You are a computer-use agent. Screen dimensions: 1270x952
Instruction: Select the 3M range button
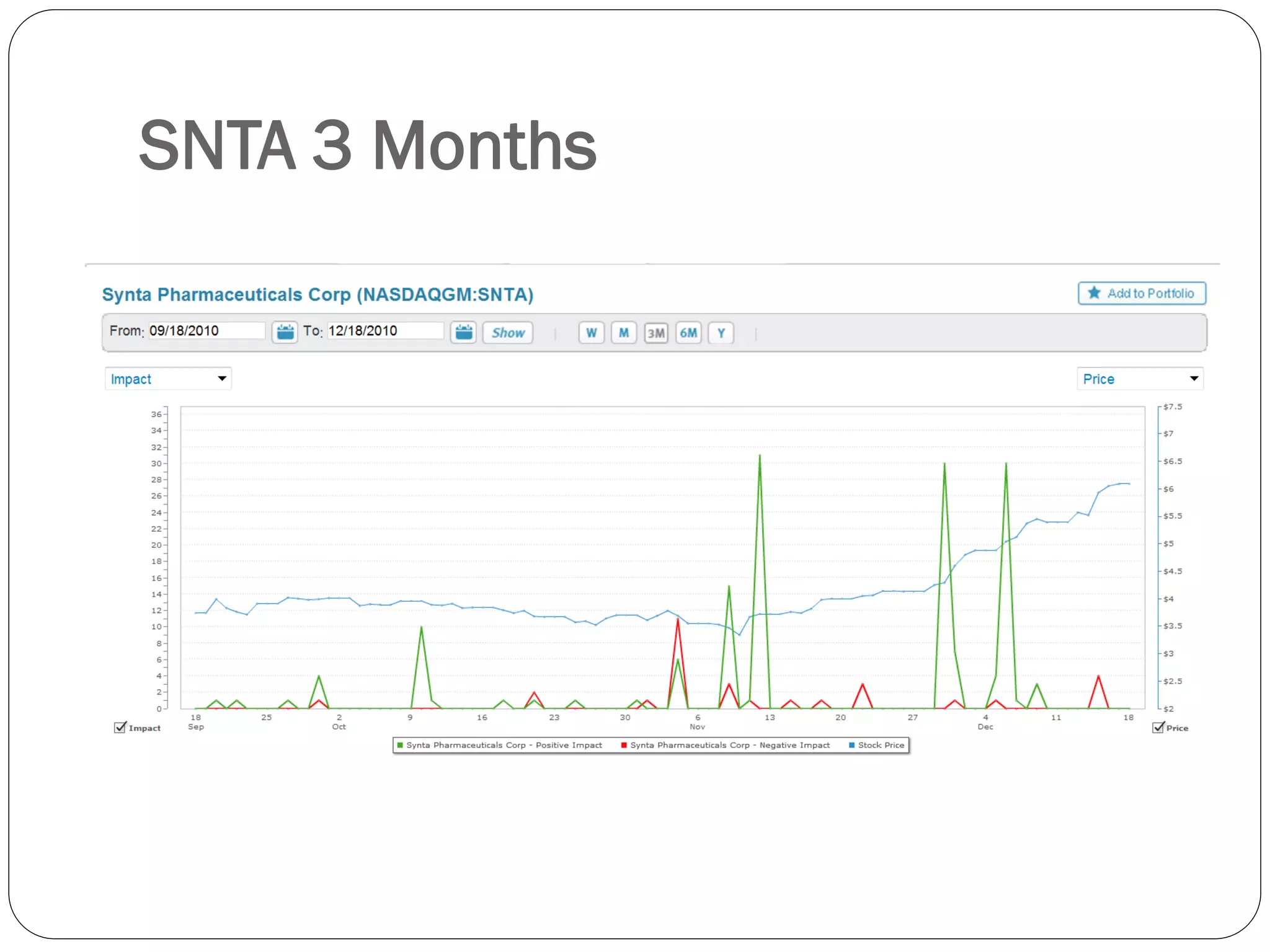(x=656, y=333)
